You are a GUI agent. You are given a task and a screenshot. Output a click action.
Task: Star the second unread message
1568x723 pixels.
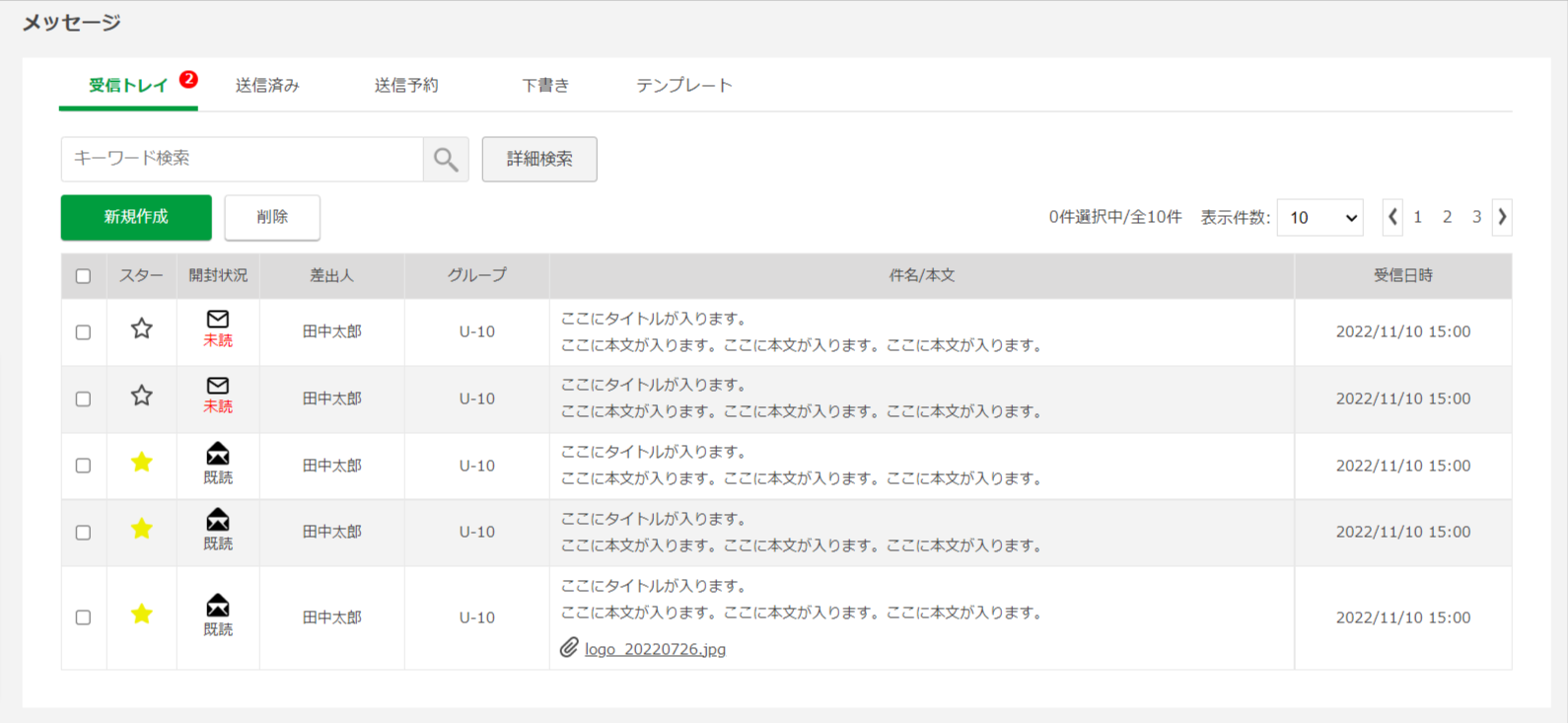[142, 396]
